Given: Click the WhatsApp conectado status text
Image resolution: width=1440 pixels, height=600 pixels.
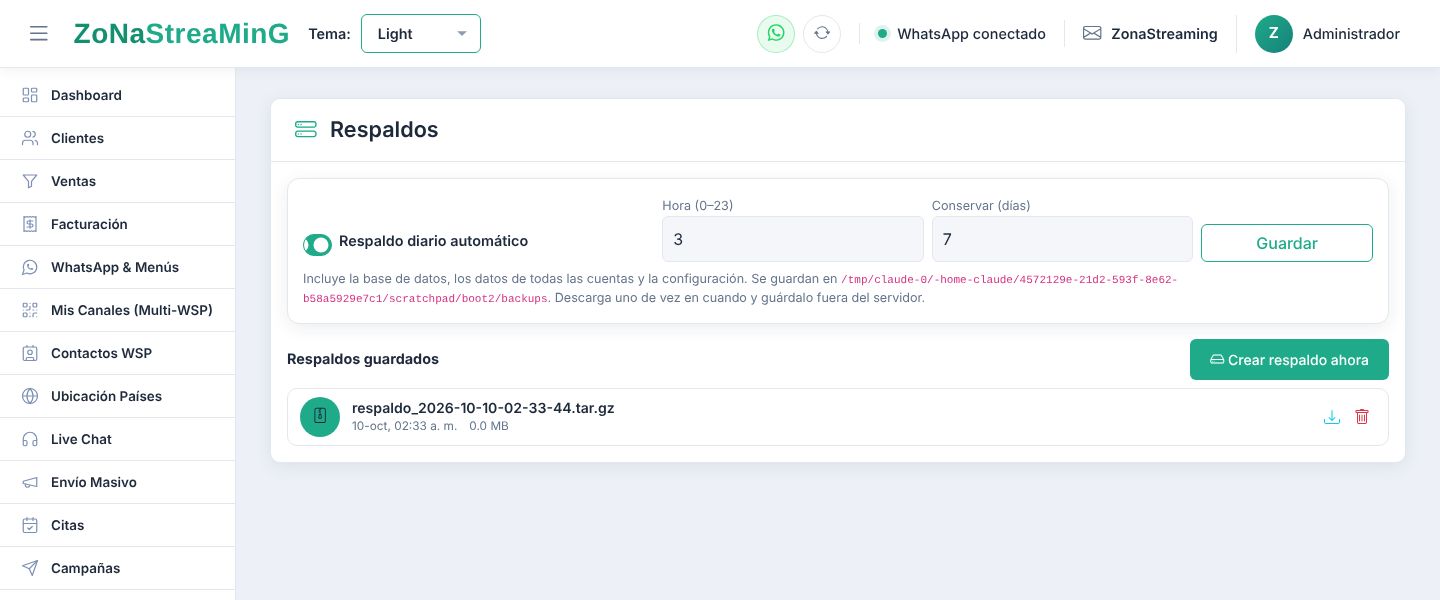Looking at the screenshot, I should 971,34.
